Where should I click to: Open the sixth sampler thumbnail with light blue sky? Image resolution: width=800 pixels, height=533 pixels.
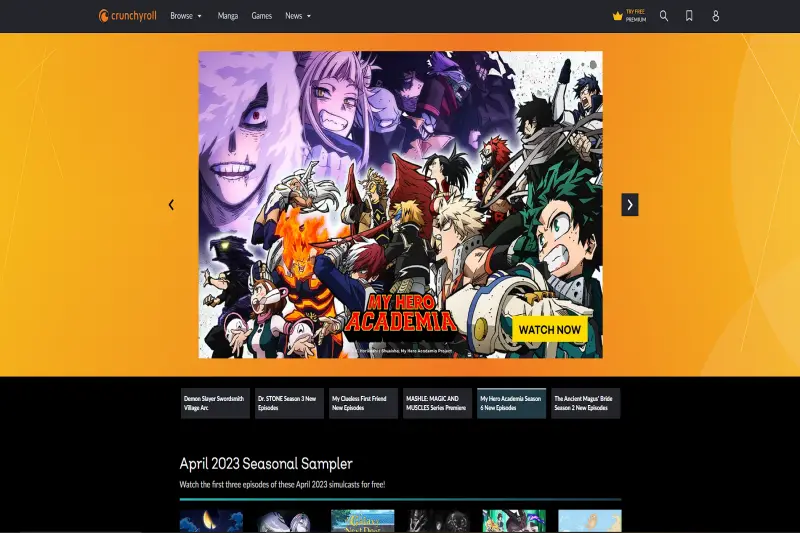pyautogui.click(x=590, y=521)
